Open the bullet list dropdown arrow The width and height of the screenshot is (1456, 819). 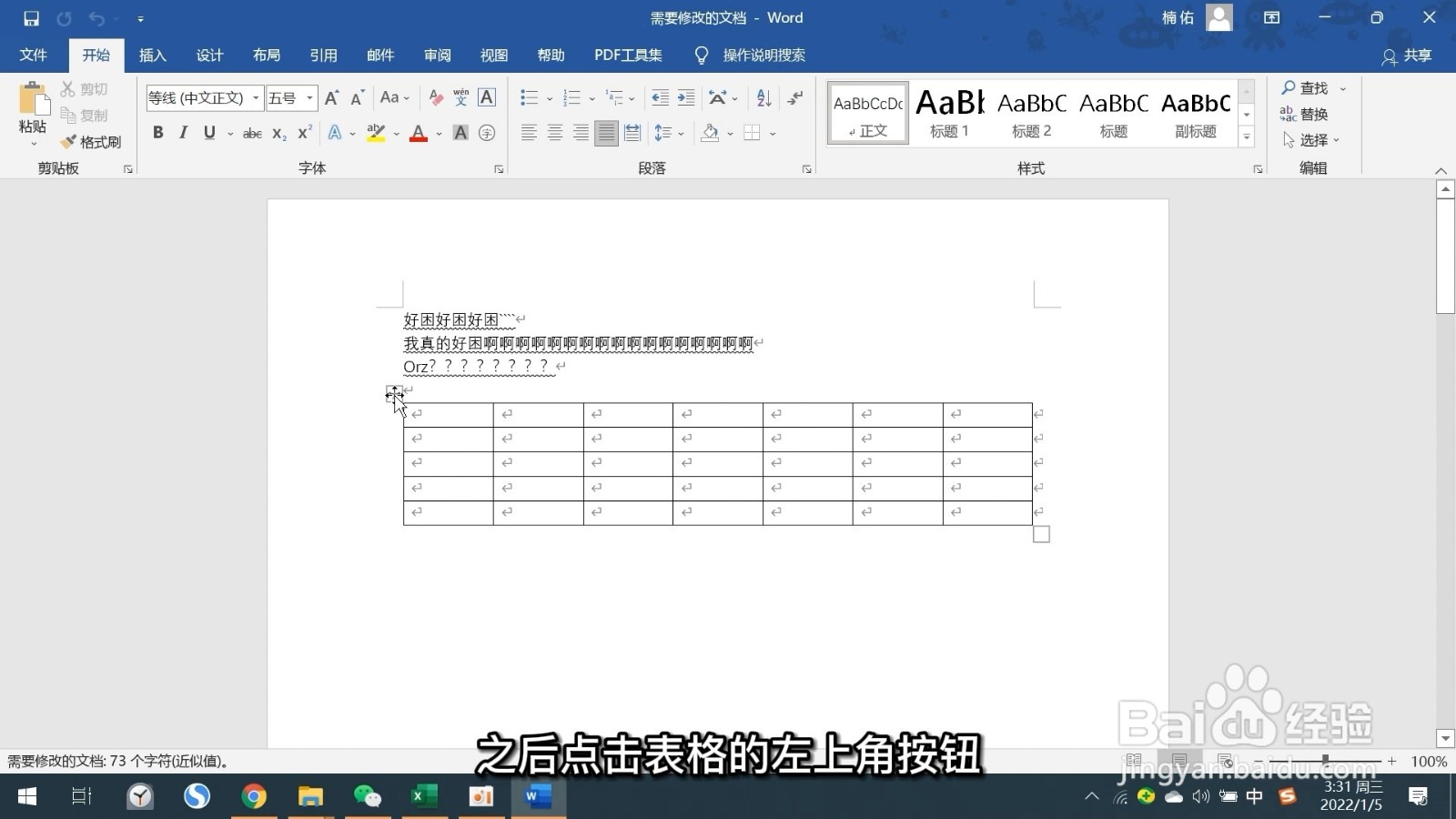(550, 98)
